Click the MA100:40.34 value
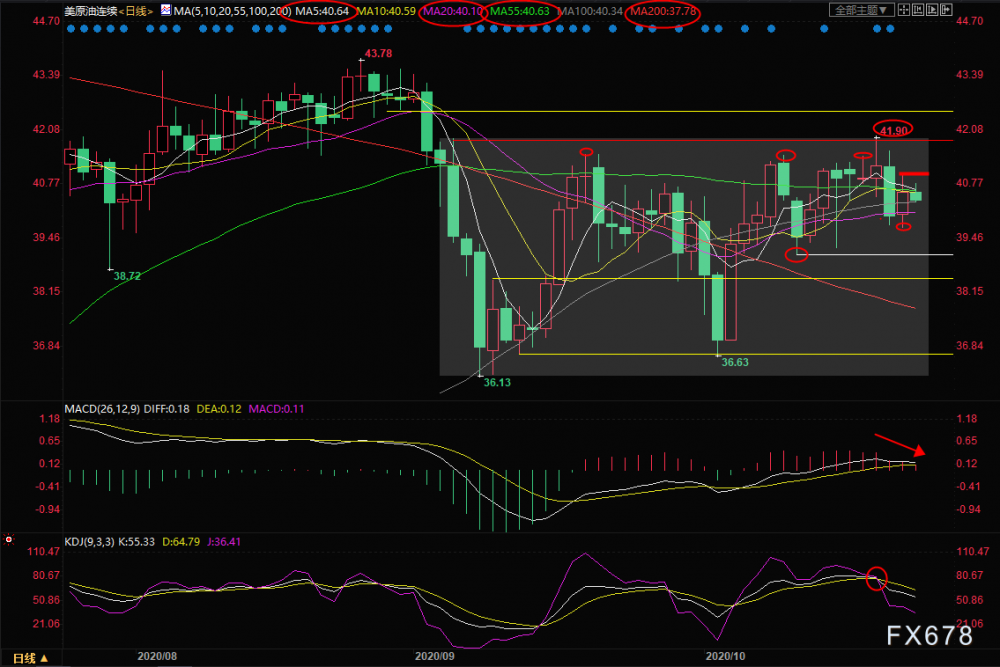1000x667 pixels. (590, 11)
